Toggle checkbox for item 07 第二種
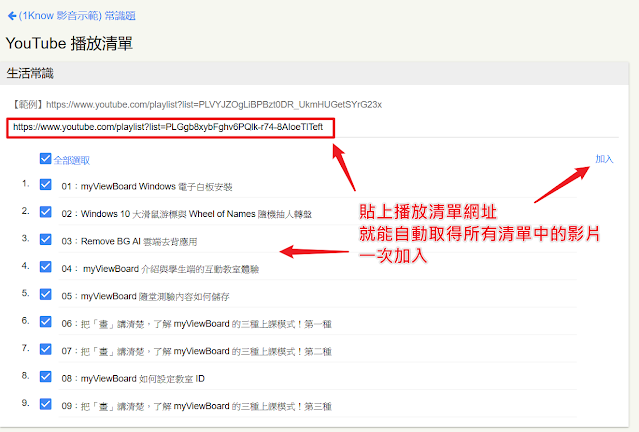The width and height of the screenshot is (639, 432). pos(45,349)
